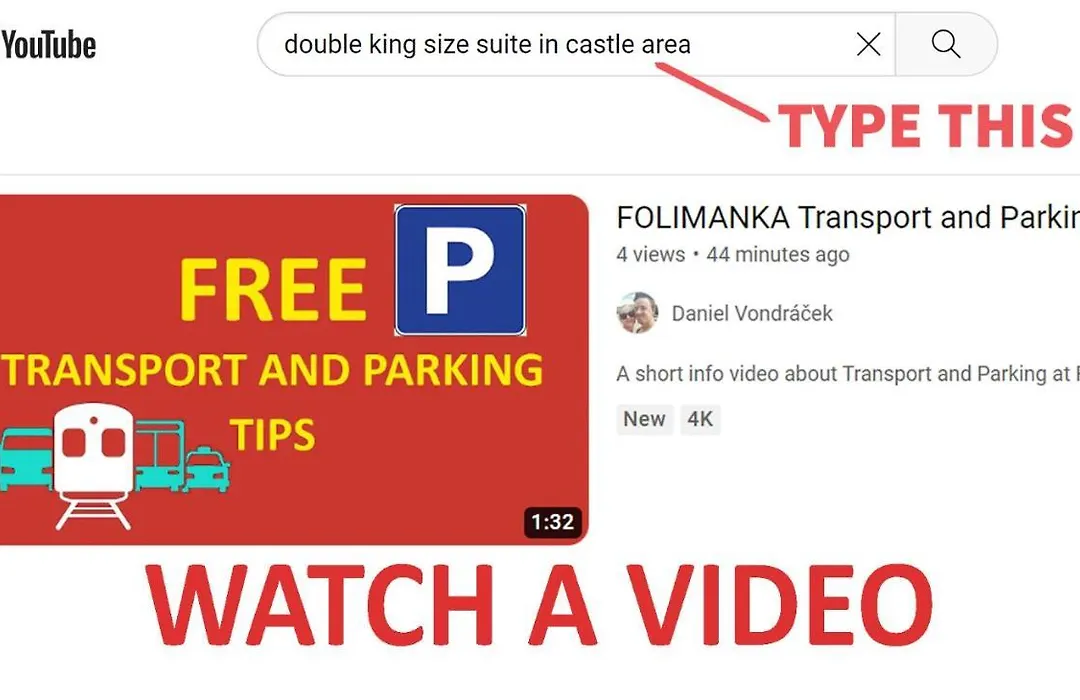The width and height of the screenshot is (1080, 700).
Task: Click the red TYPE THIS annotation
Action: (x=926, y=125)
